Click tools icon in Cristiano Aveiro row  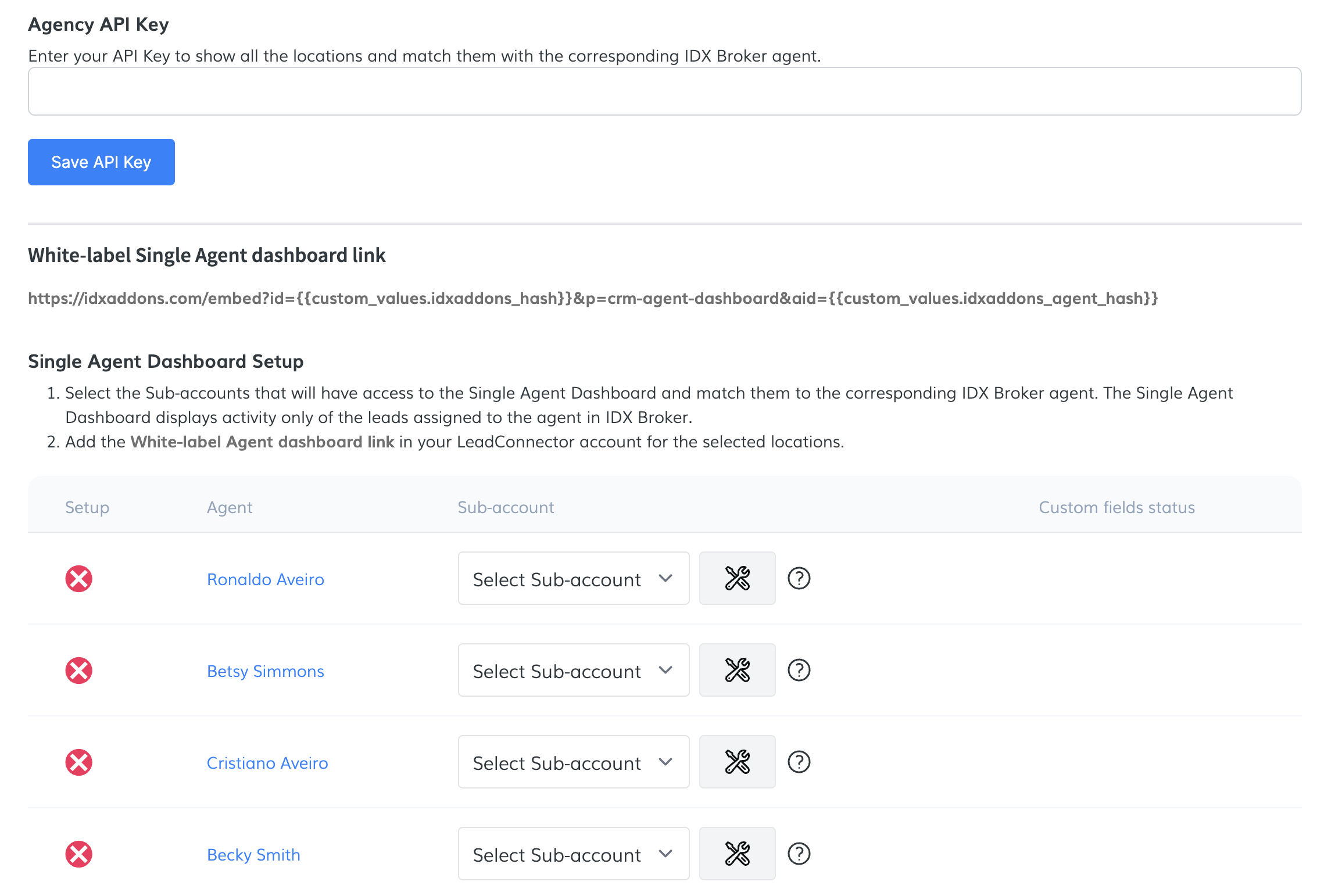pyautogui.click(x=737, y=762)
